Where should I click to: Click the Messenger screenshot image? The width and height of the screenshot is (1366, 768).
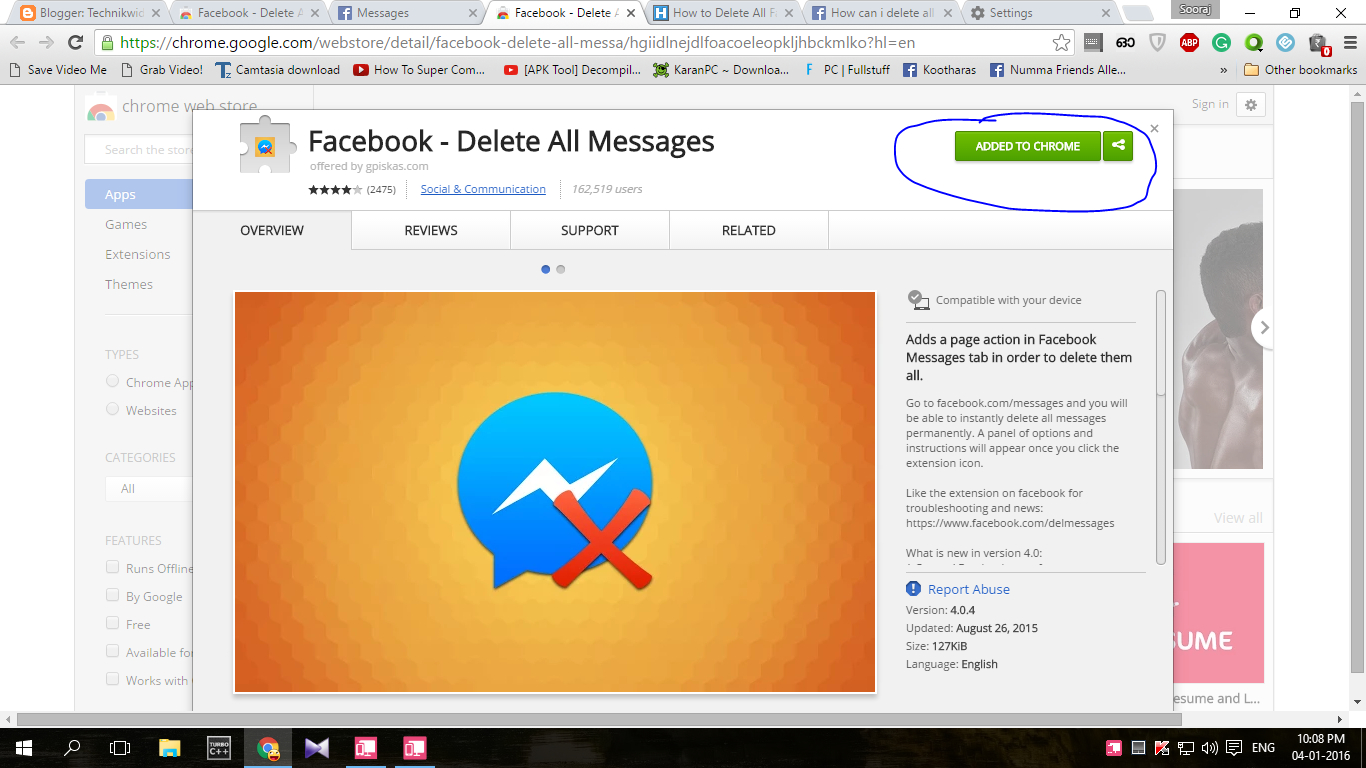pos(555,492)
